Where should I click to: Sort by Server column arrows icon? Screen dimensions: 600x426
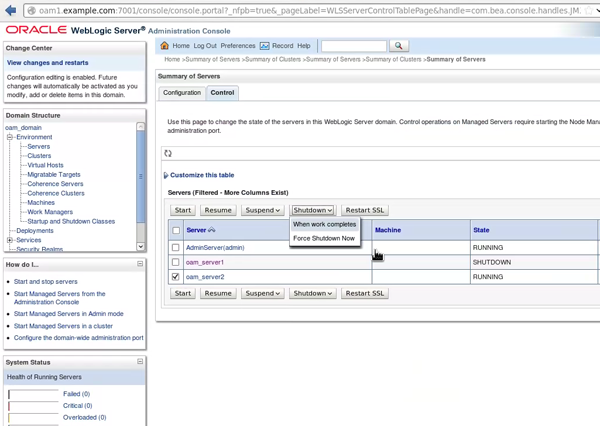coord(212,230)
